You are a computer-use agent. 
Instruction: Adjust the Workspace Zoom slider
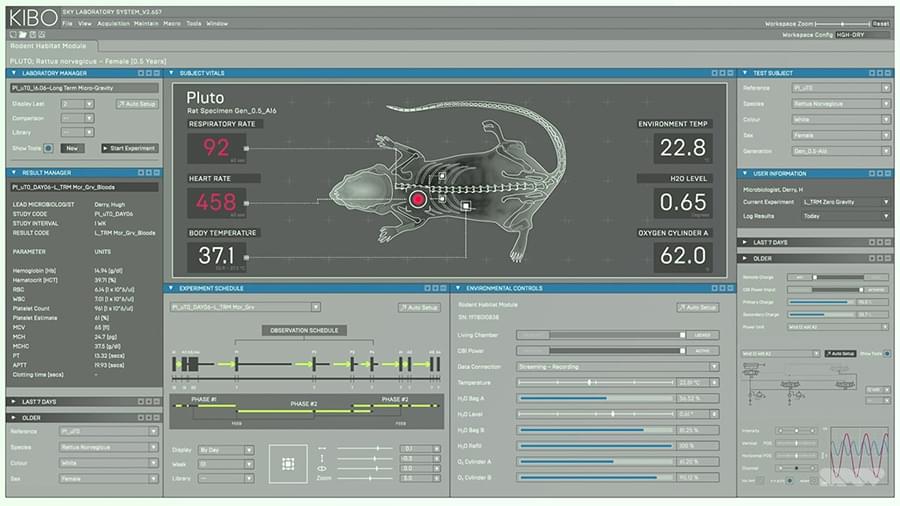(x=842, y=22)
